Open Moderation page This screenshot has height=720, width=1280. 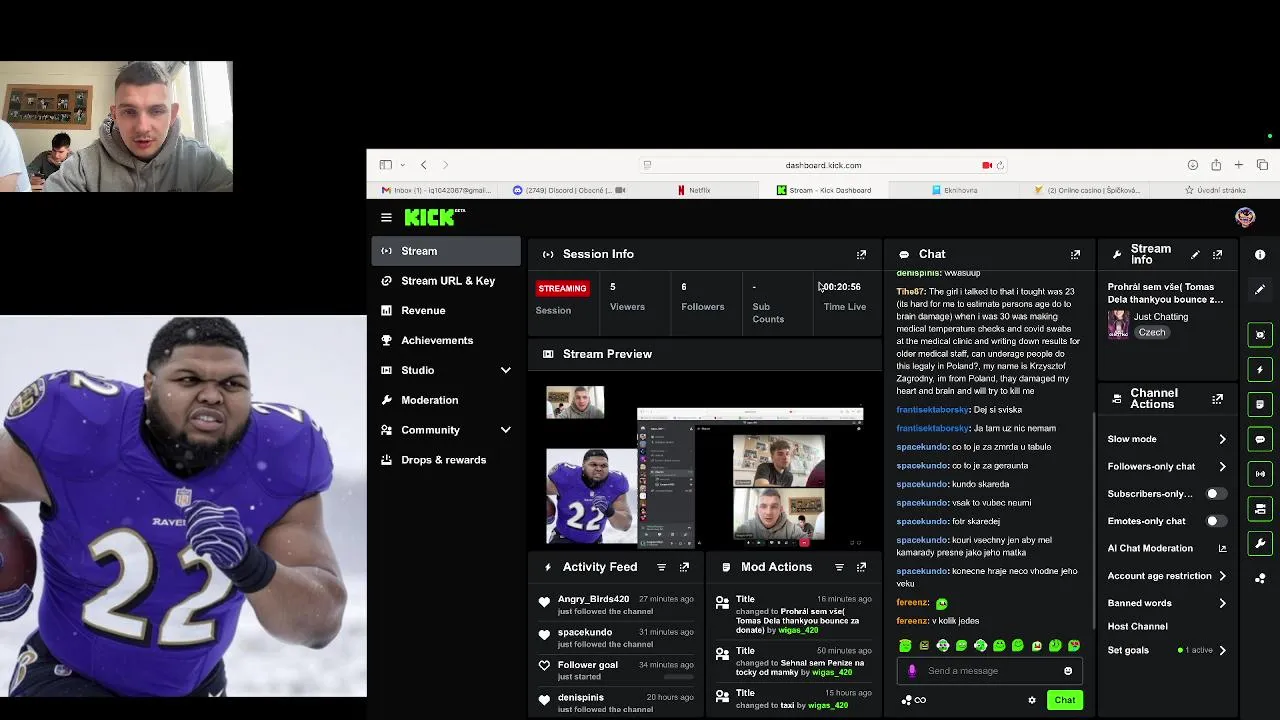(x=446, y=400)
